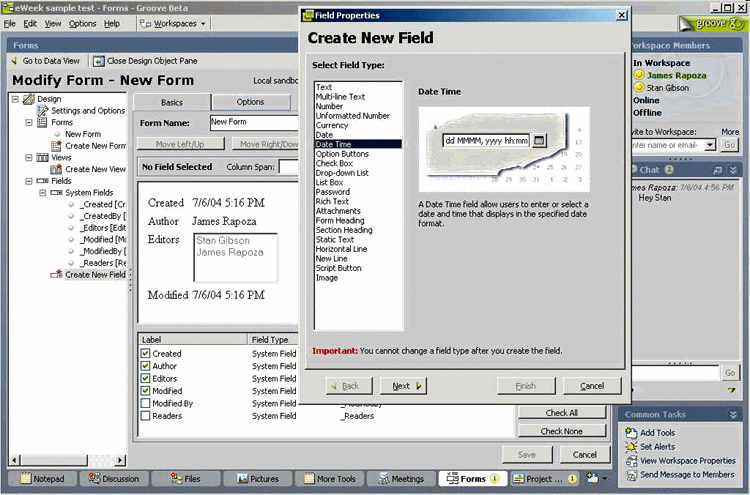750x495 pixels.
Task: Open the View menu
Action: pyautogui.click(x=53, y=23)
